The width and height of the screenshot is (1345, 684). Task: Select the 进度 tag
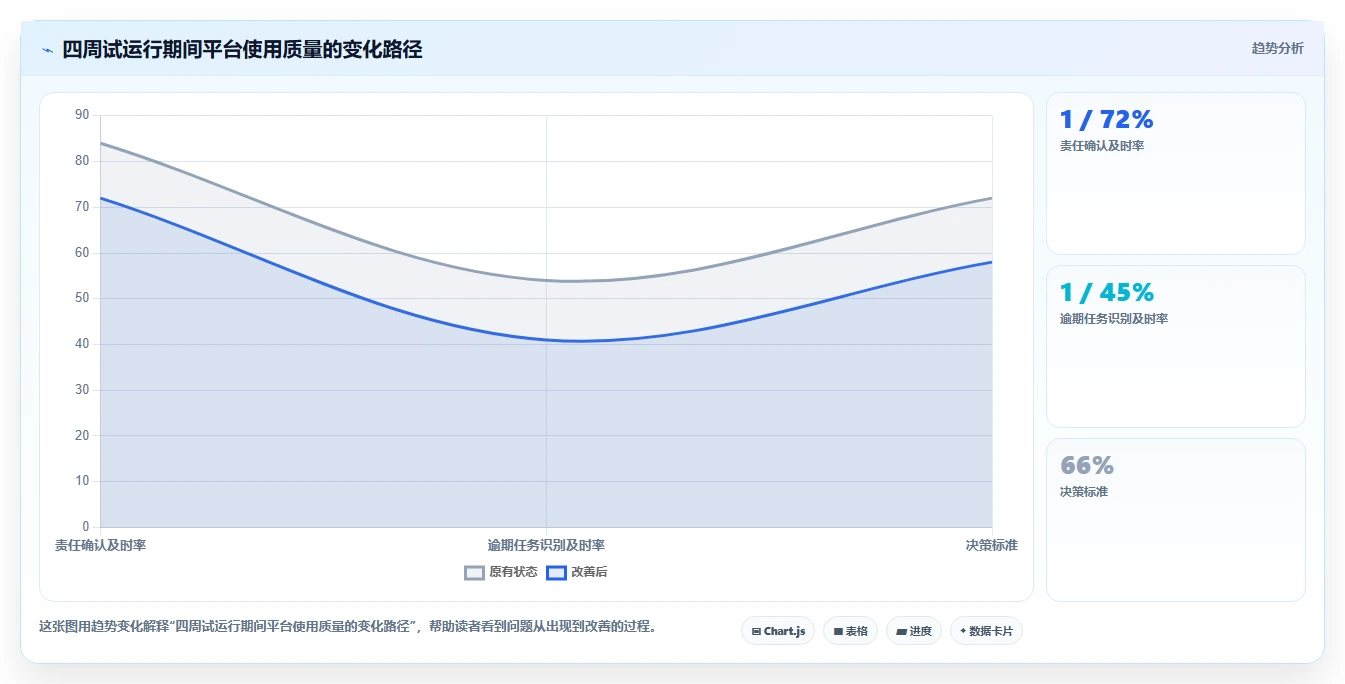click(x=913, y=631)
